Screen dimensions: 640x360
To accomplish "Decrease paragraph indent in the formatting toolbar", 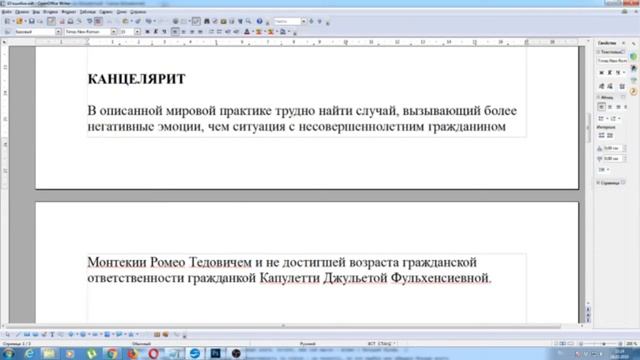I will tap(228, 32).
